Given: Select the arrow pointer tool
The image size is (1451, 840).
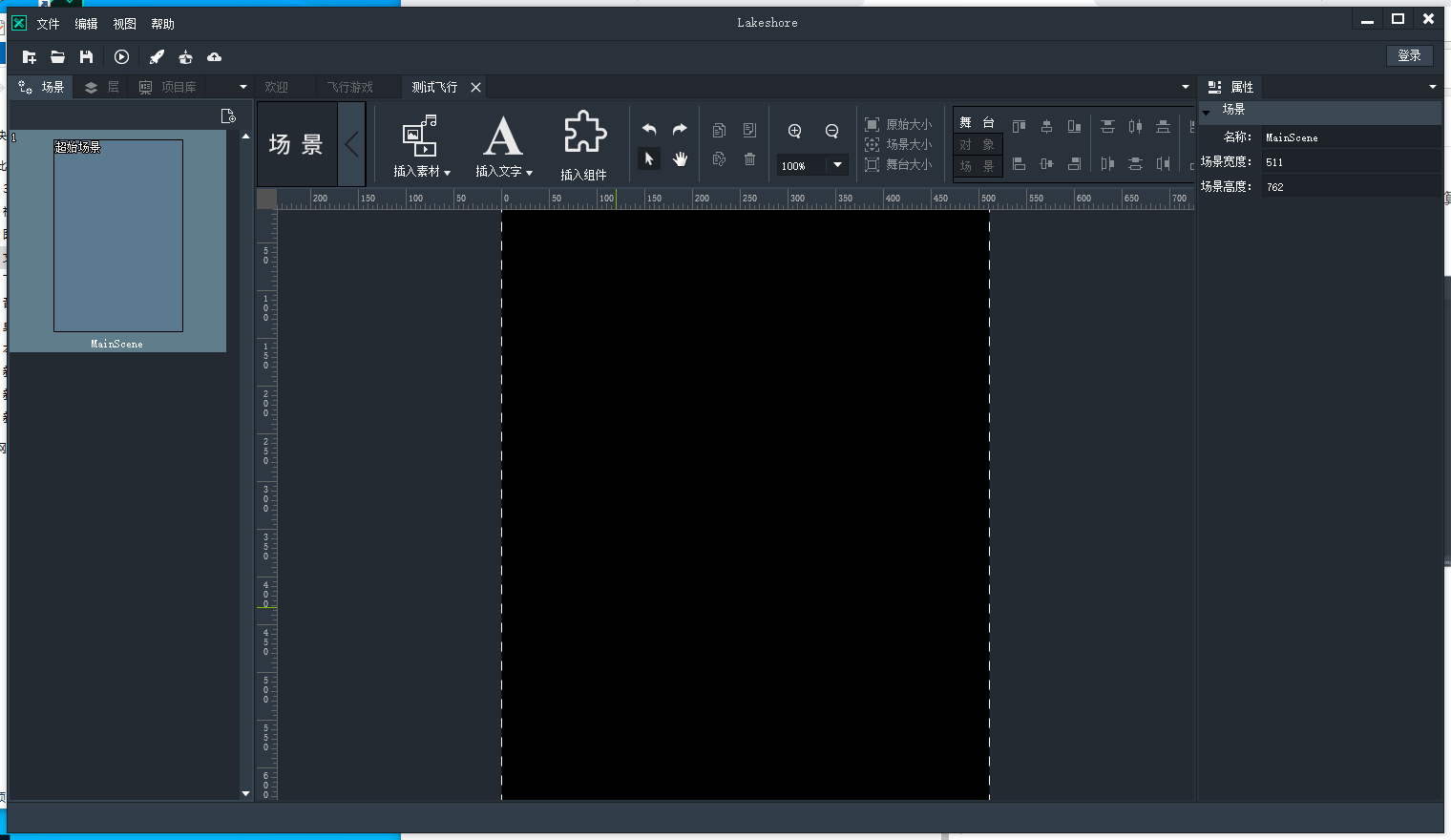Looking at the screenshot, I should (649, 159).
